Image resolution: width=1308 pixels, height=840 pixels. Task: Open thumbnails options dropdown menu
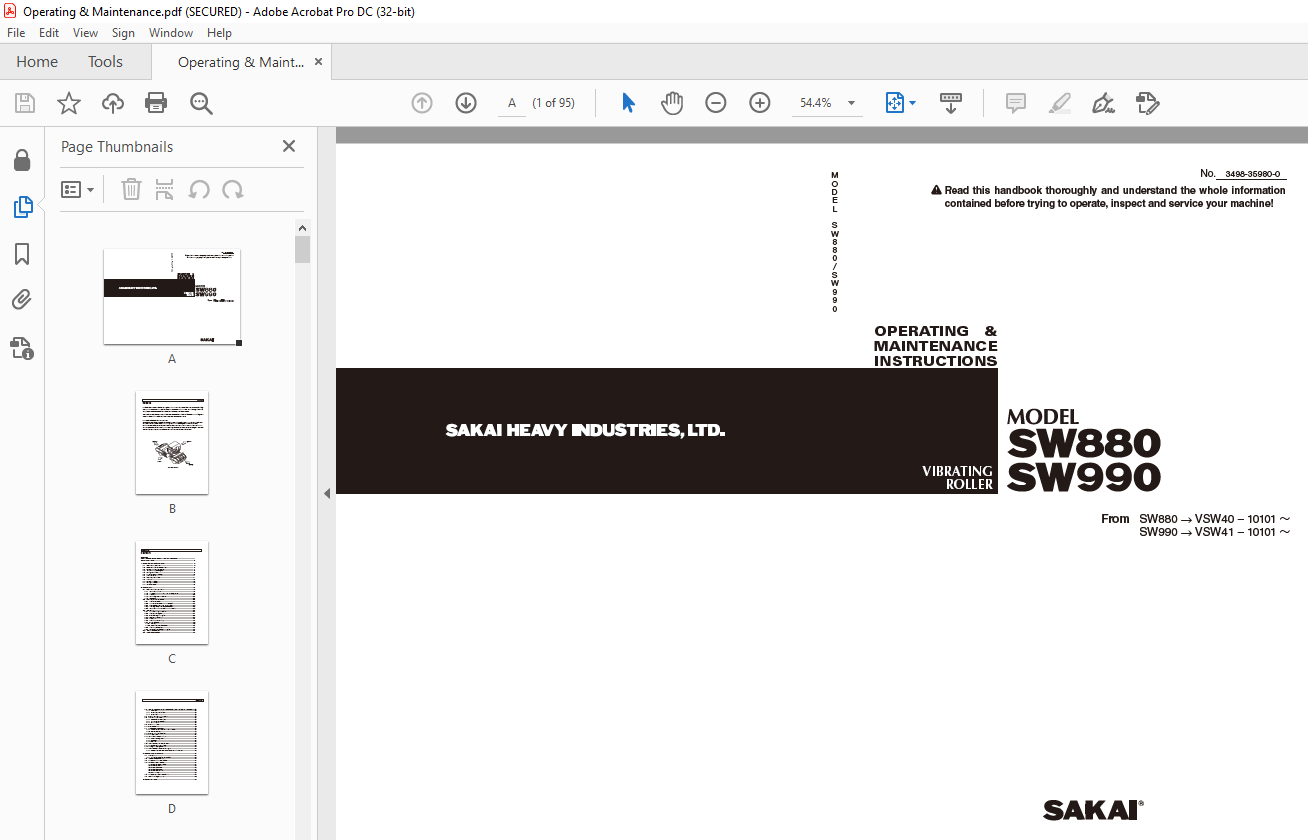pos(77,189)
